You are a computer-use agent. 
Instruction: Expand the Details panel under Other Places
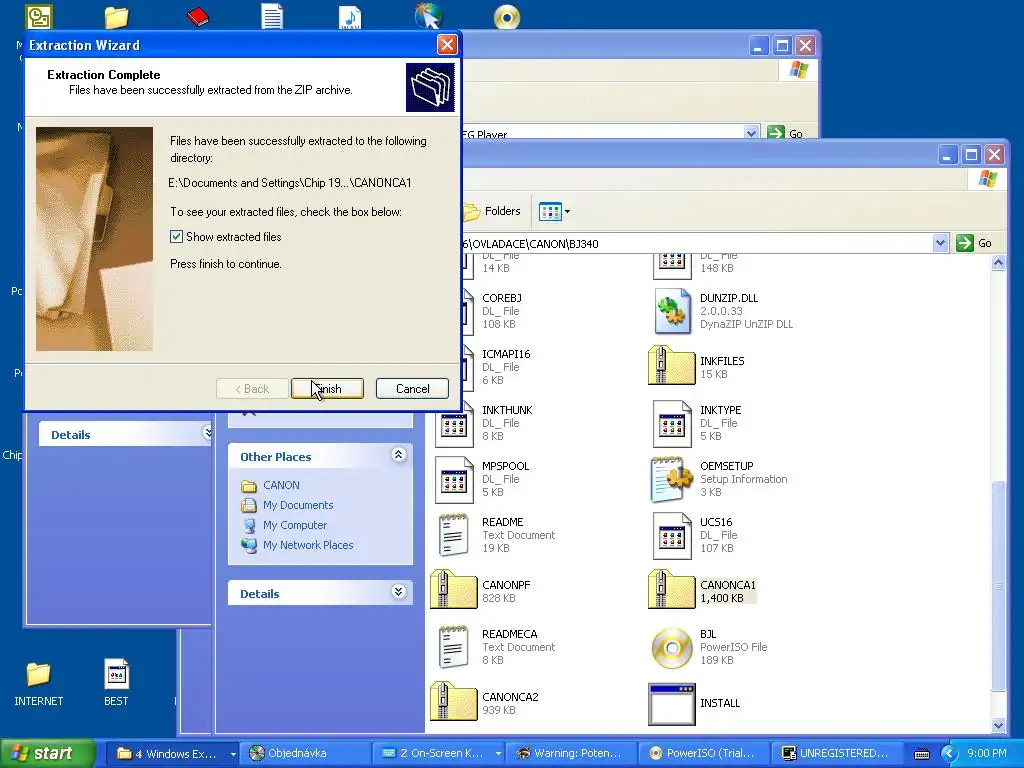point(398,592)
